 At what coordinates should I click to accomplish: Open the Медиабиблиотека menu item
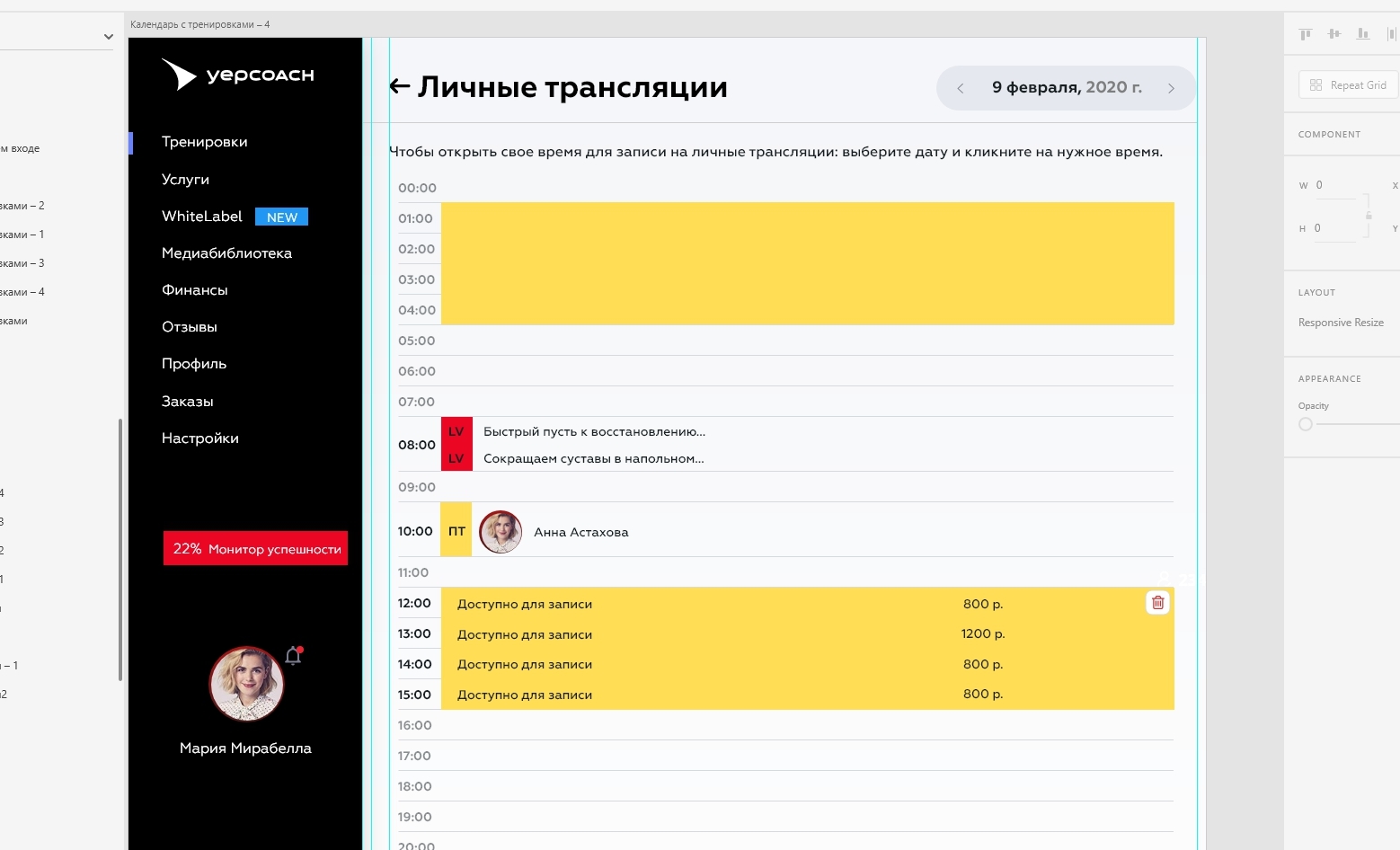tap(226, 253)
